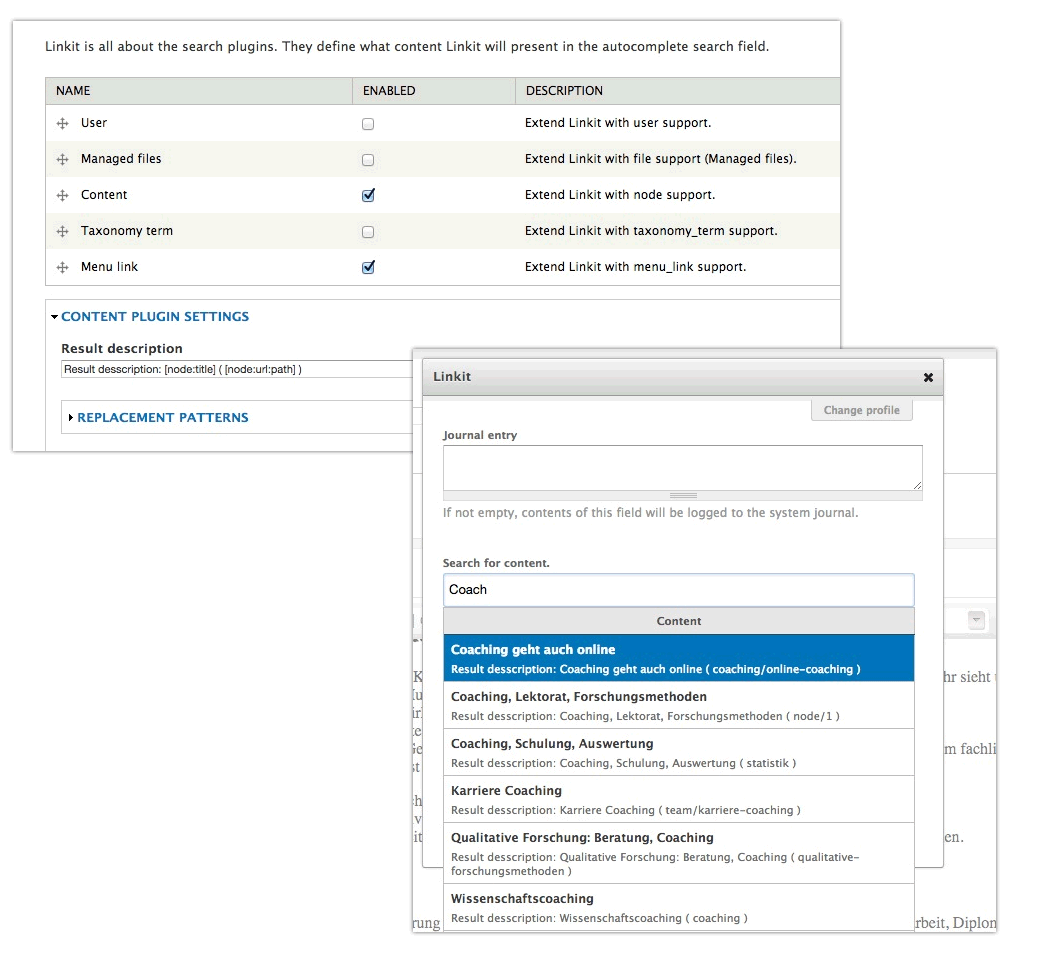Click the dropdown arrow behind Linkit dialog
The height and width of the screenshot is (965, 1045).
pos(976,620)
